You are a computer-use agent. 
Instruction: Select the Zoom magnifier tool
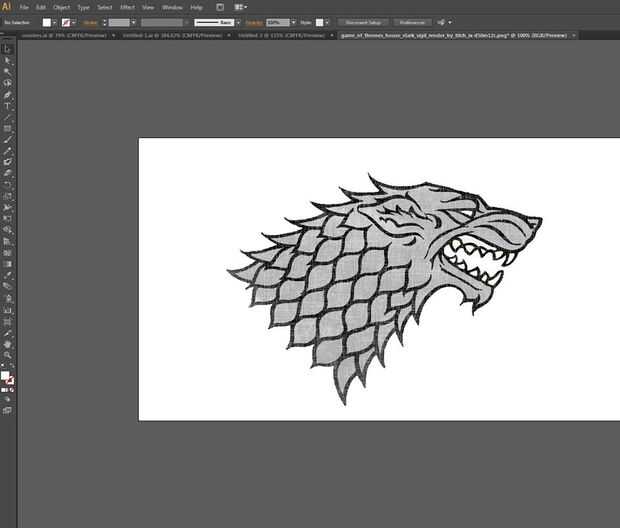click(x=7, y=355)
